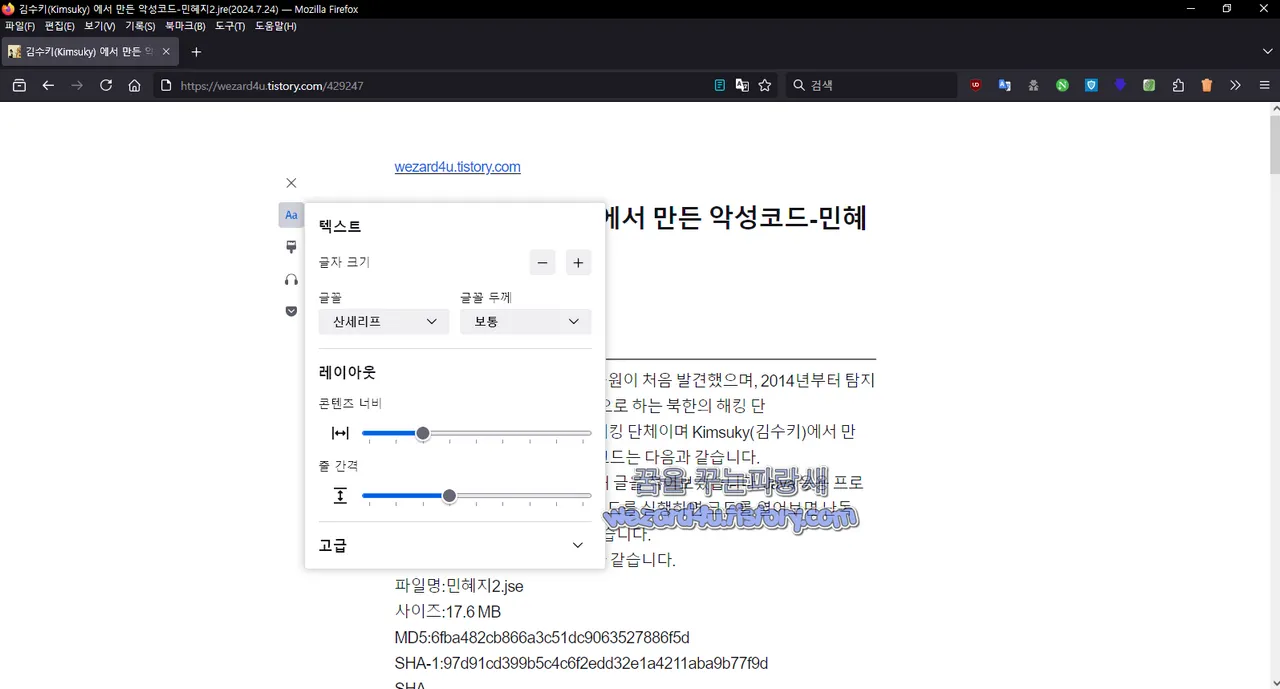The width and height of the screenshot is (1280, 689).
Task: Open the list all tabs chevron
Action: tap(1268, 52)
